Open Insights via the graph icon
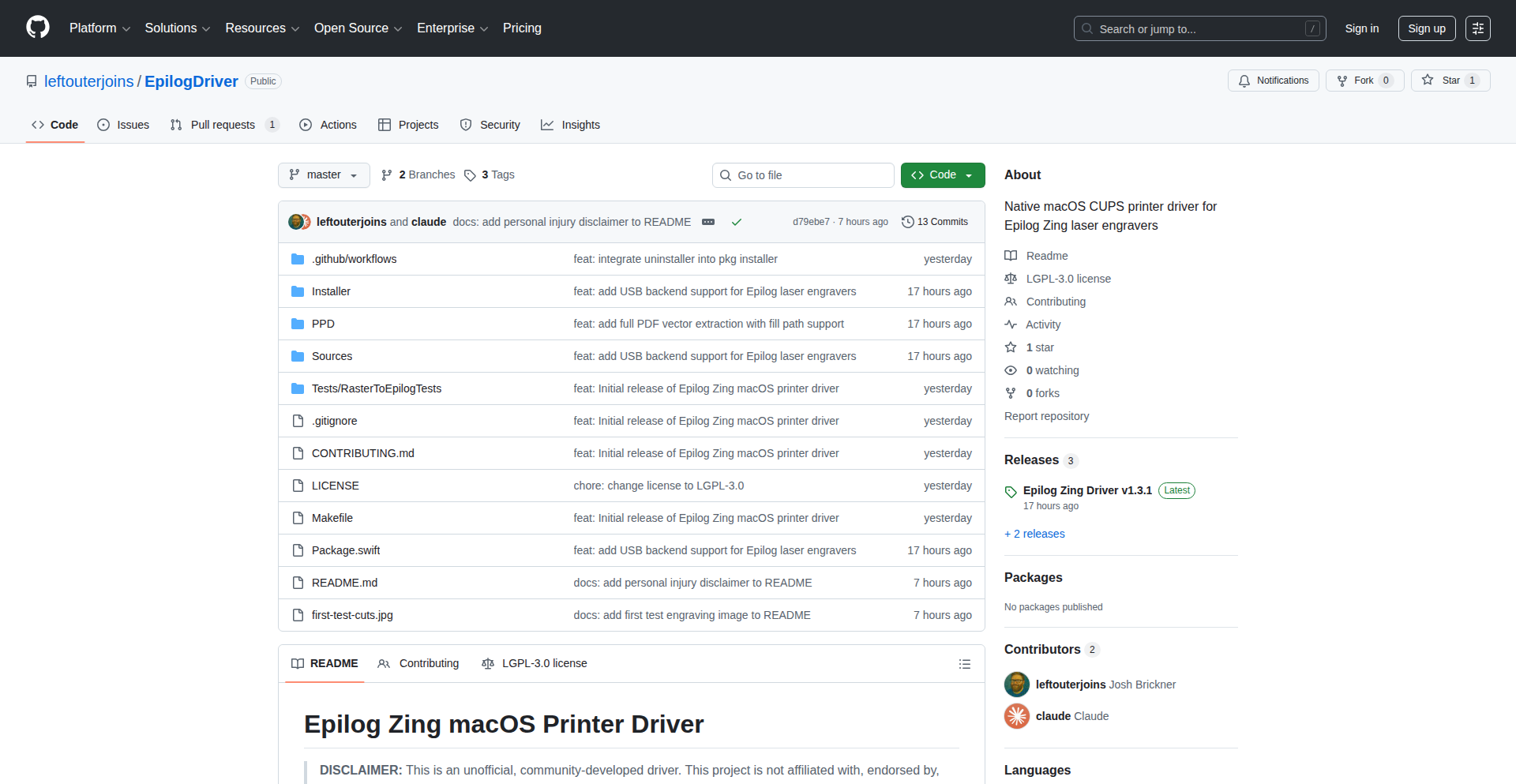Viewport: 1516px width, 784px height. click(x=547, y=125)
